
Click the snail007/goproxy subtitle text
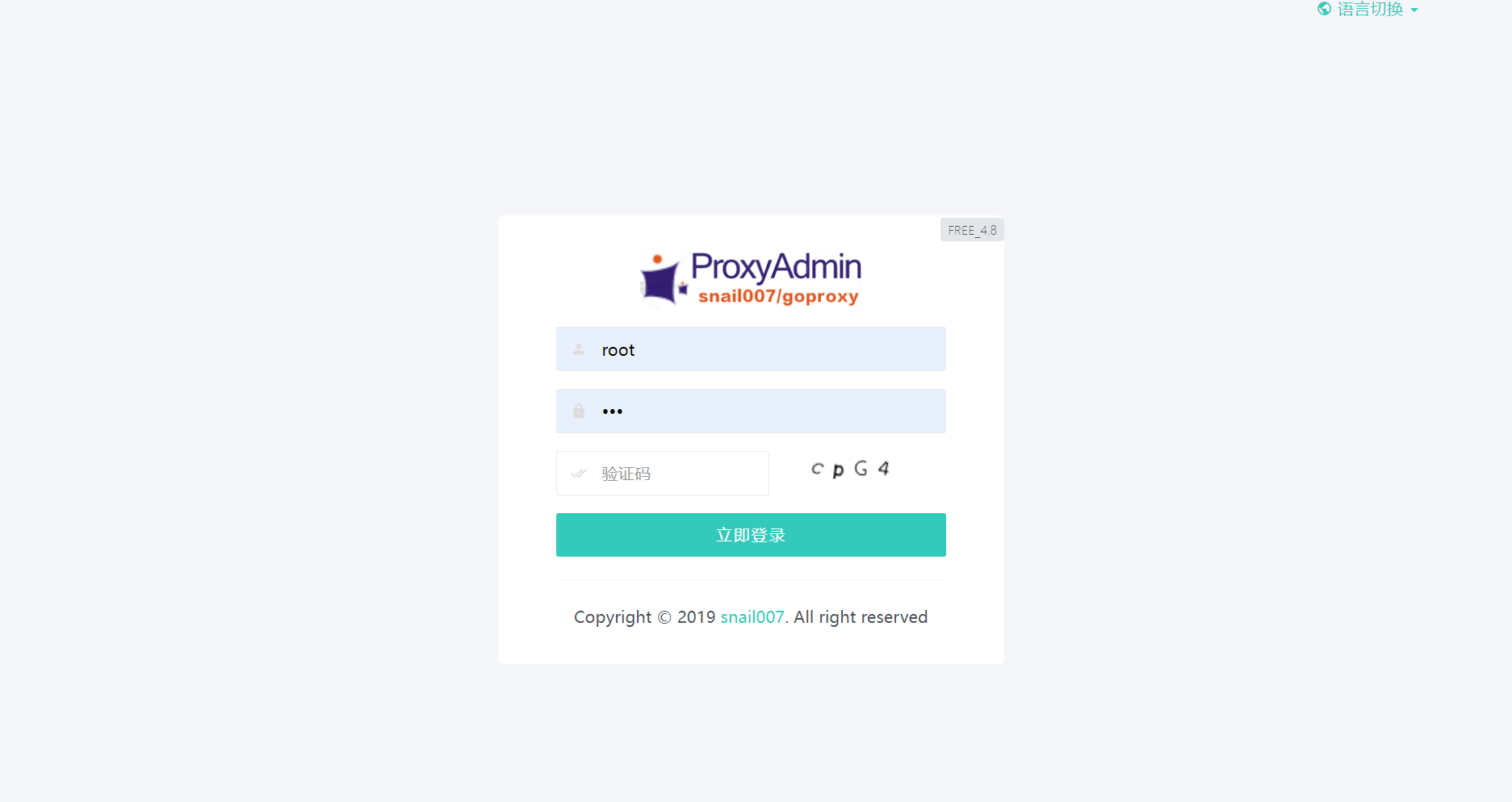pos(778,296)
